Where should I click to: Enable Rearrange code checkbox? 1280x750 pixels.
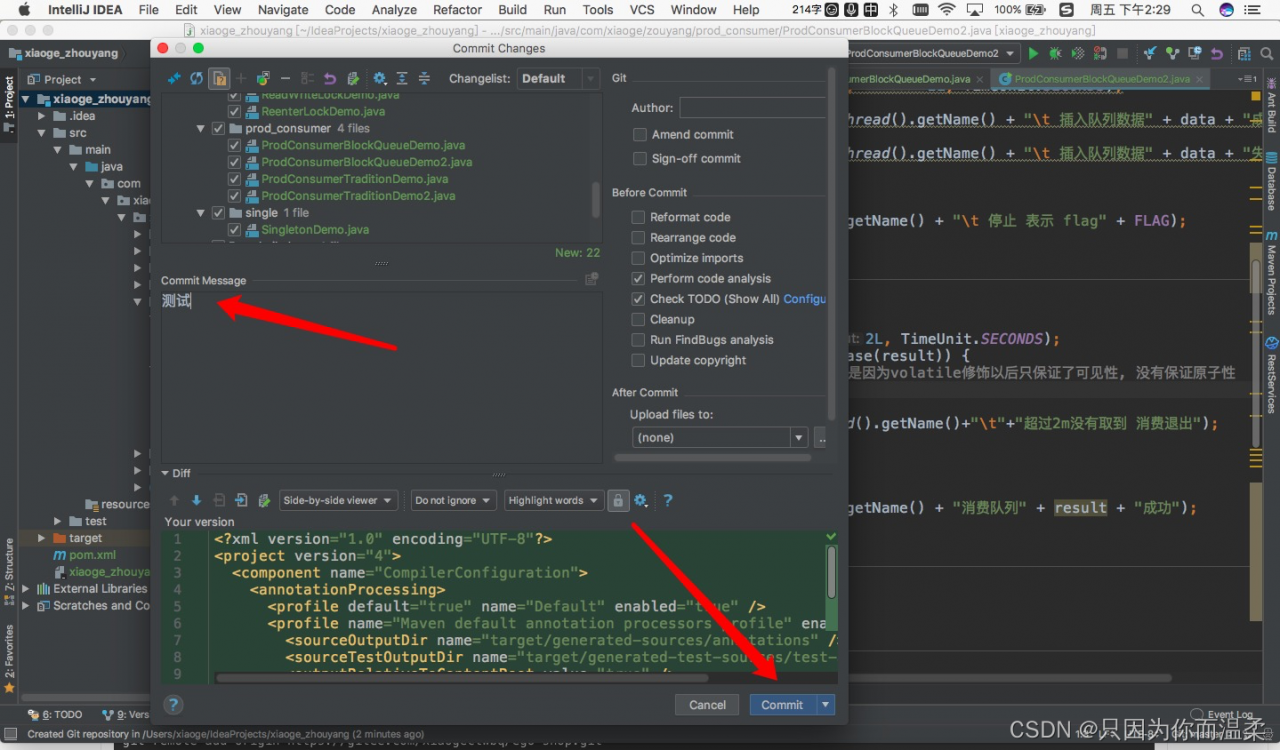[x=638, y=237]
